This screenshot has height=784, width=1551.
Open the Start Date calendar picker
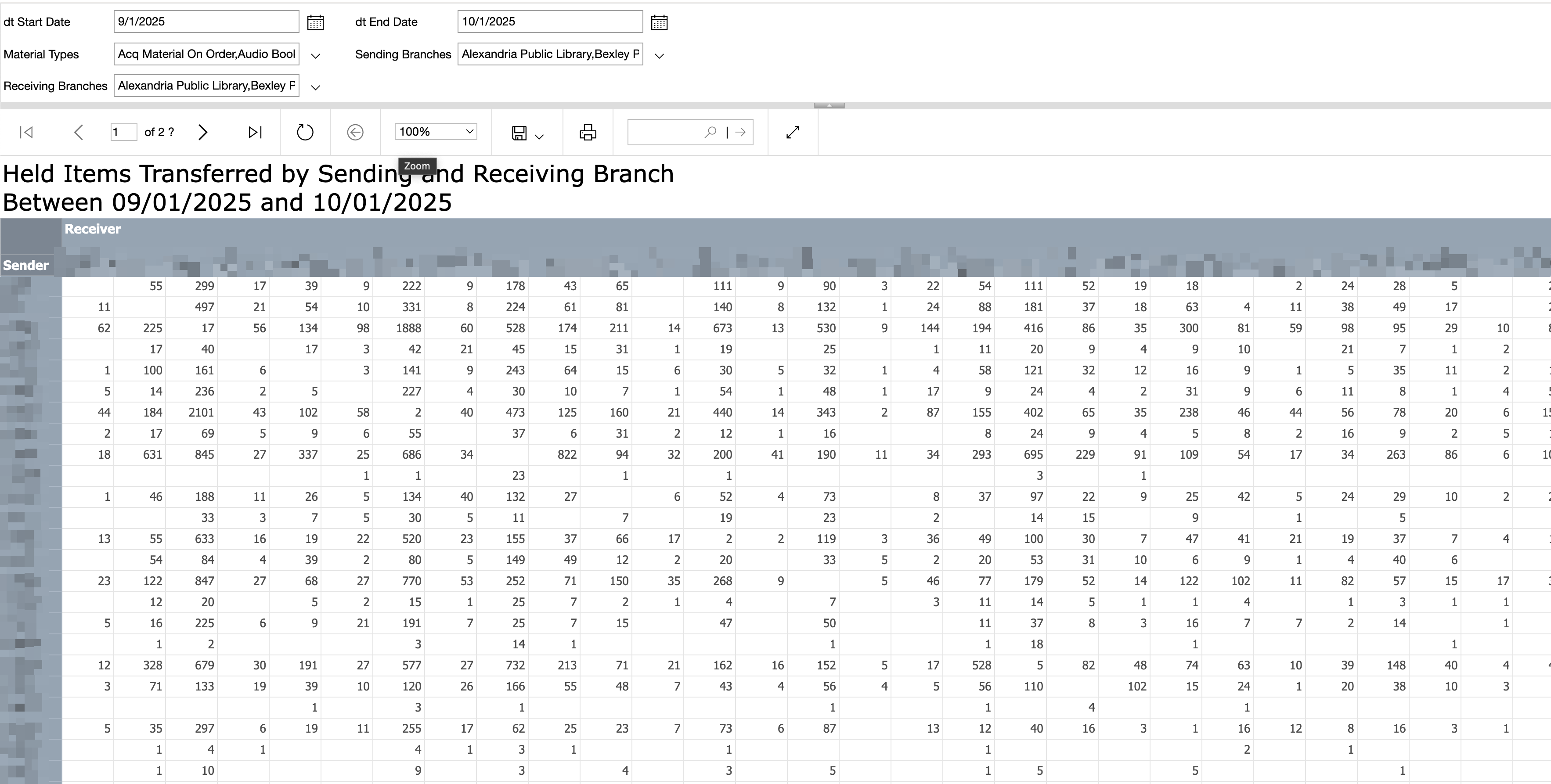315,23
